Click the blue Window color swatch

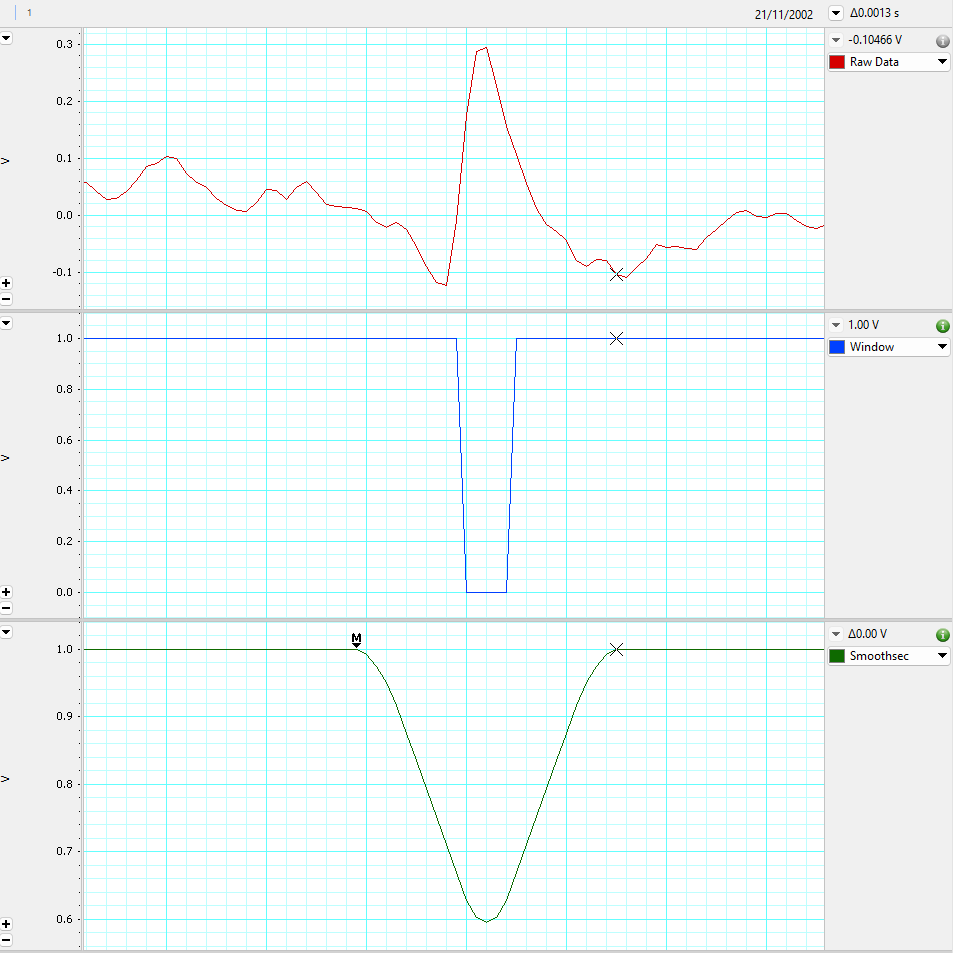837,347
